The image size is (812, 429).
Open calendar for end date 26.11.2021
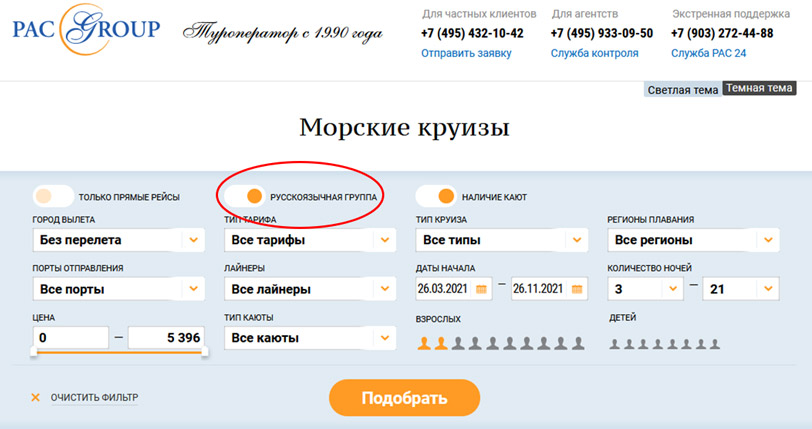pyautogui.click(x=576, y=290)
